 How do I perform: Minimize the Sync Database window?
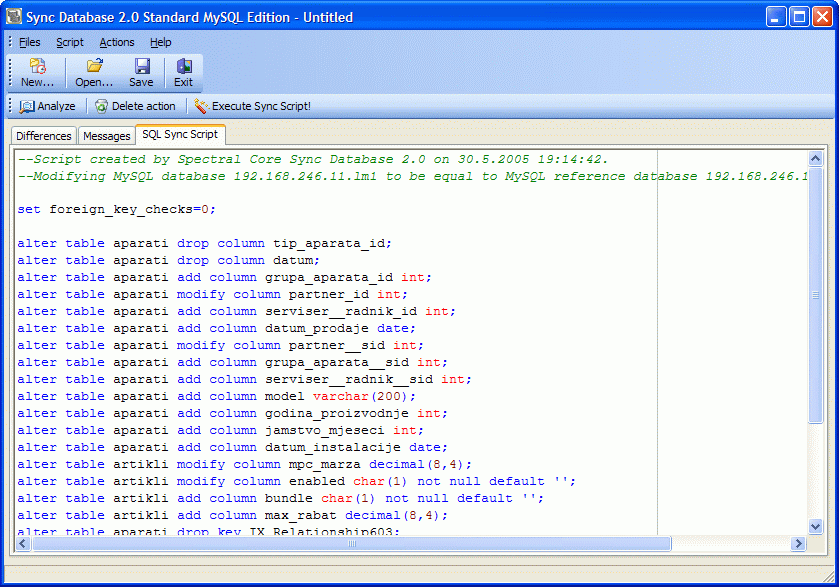775,17
